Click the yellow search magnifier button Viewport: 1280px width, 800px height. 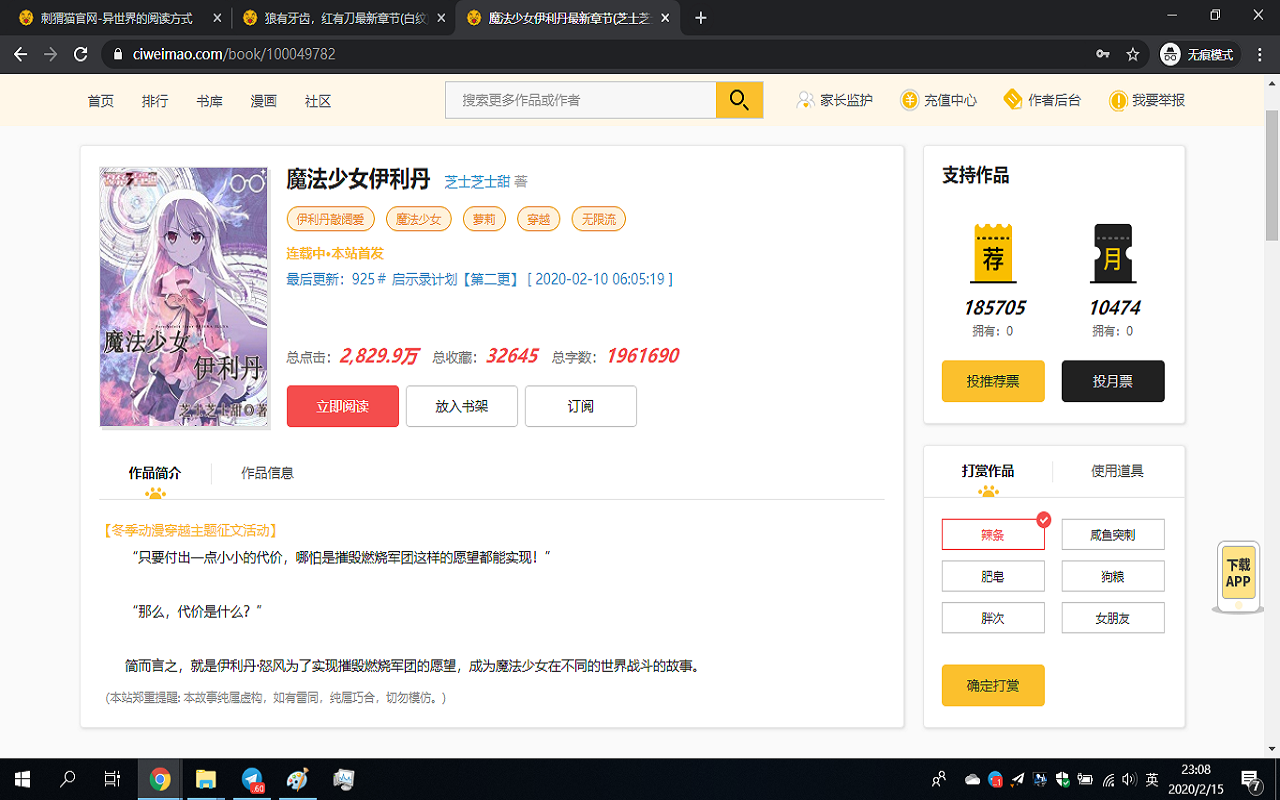tap(739, 100)
